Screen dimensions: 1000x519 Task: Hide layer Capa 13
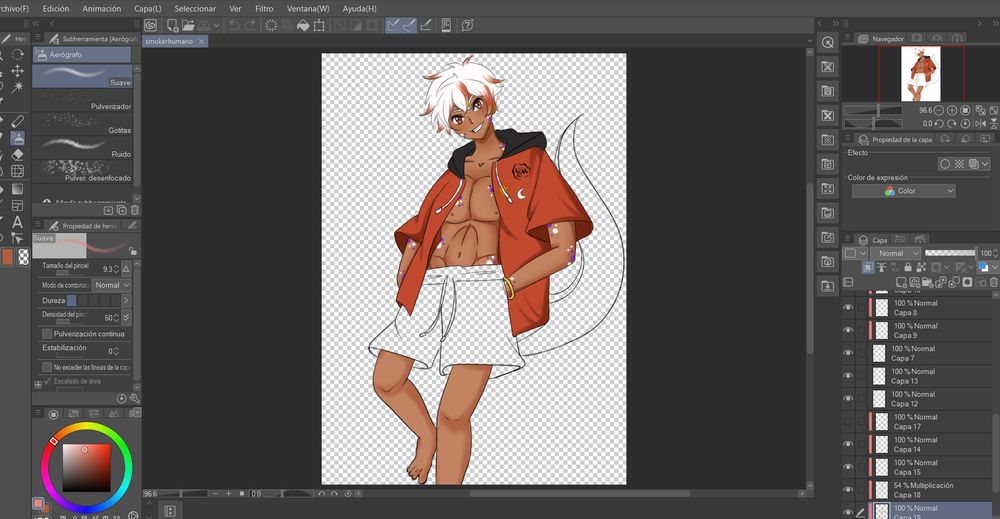848,376
